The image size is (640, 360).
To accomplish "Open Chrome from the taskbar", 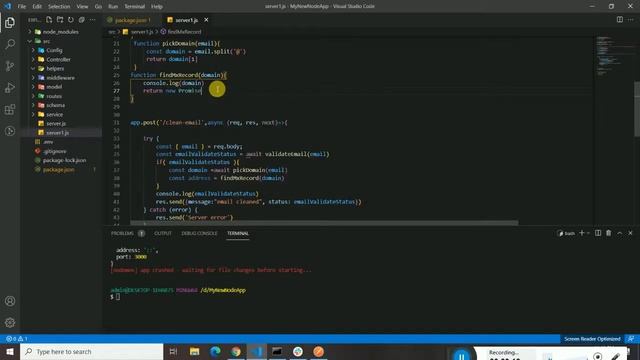I will click(236, 351).
